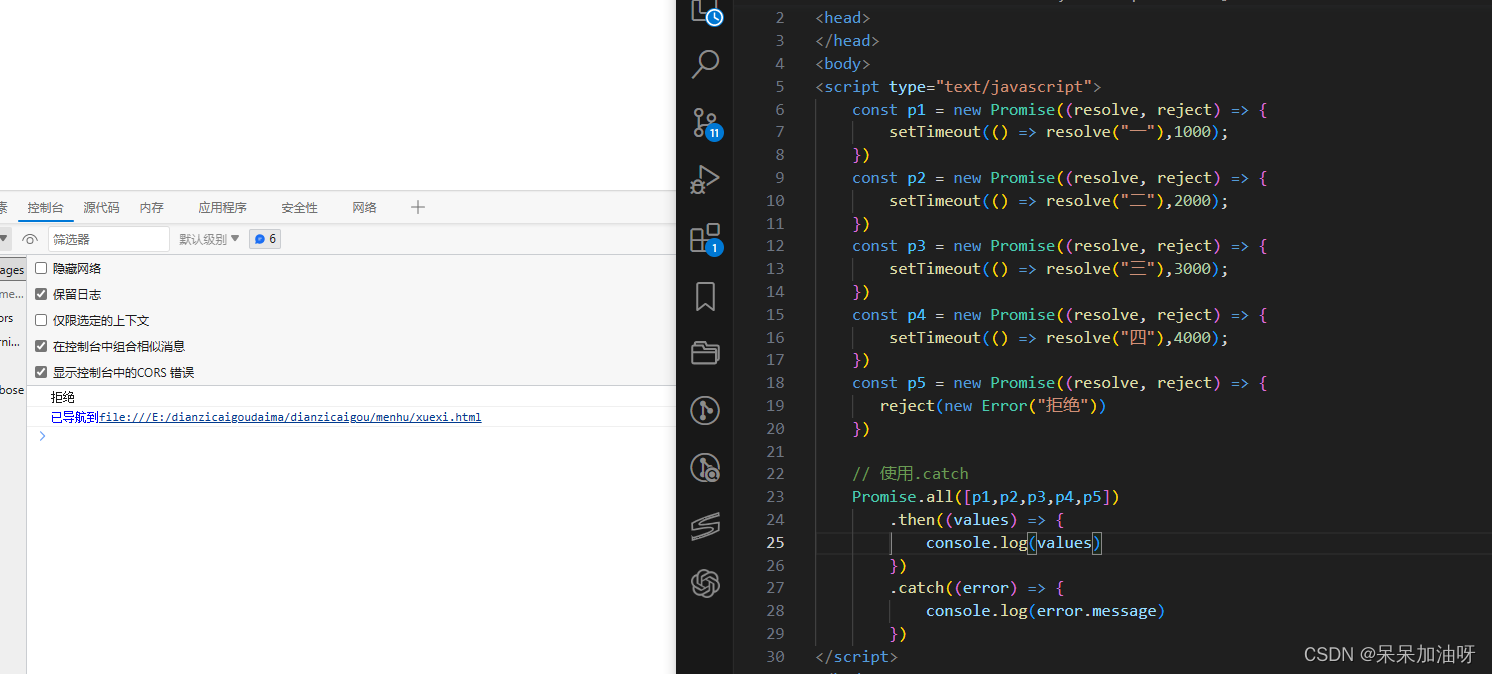The width and height of the screenshot is (1492, 674).
Task: Click the 拒绝 console output line
Action: pos(63,397)
